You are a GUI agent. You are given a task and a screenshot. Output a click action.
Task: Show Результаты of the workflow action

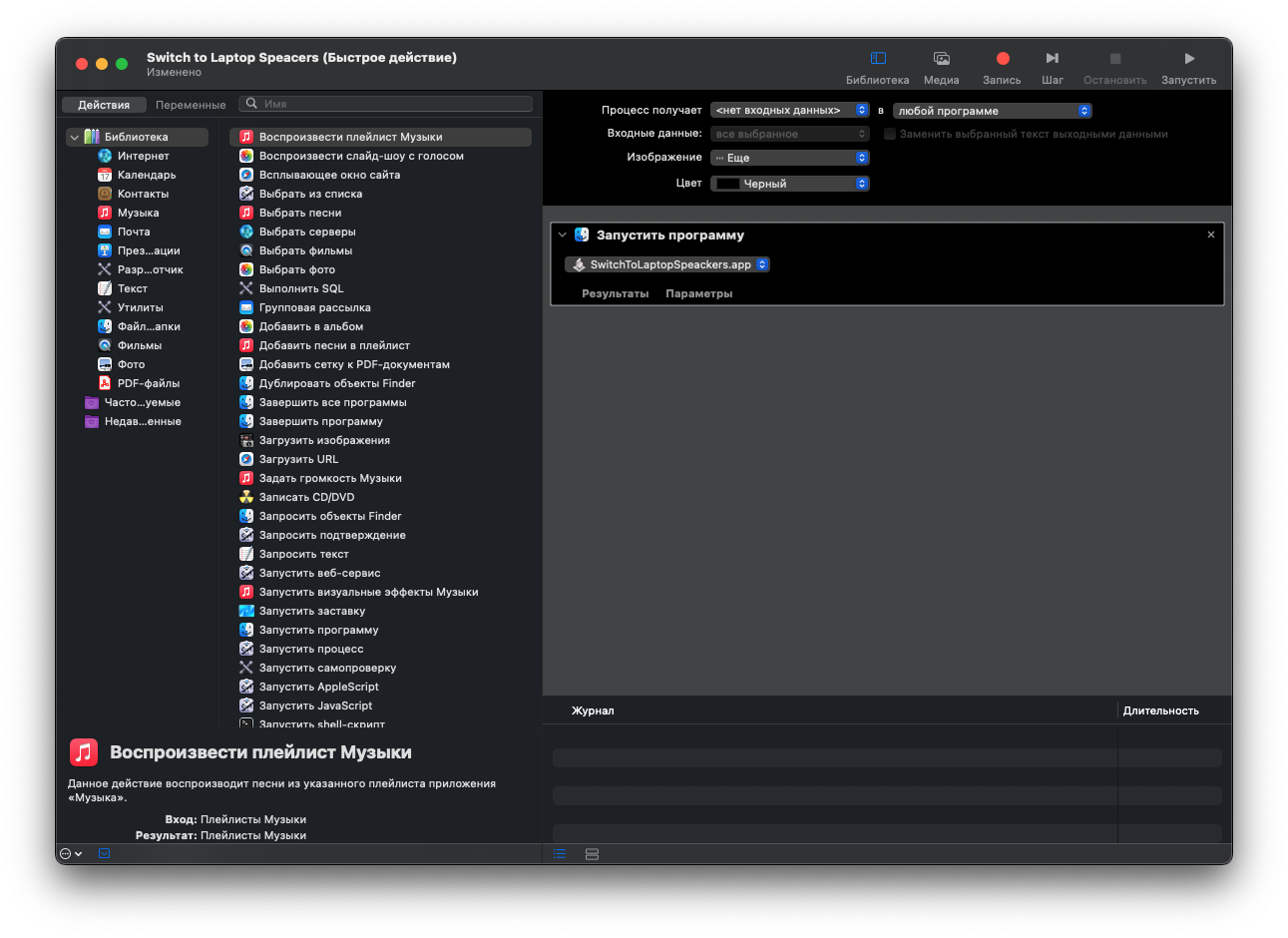(616, 293)
